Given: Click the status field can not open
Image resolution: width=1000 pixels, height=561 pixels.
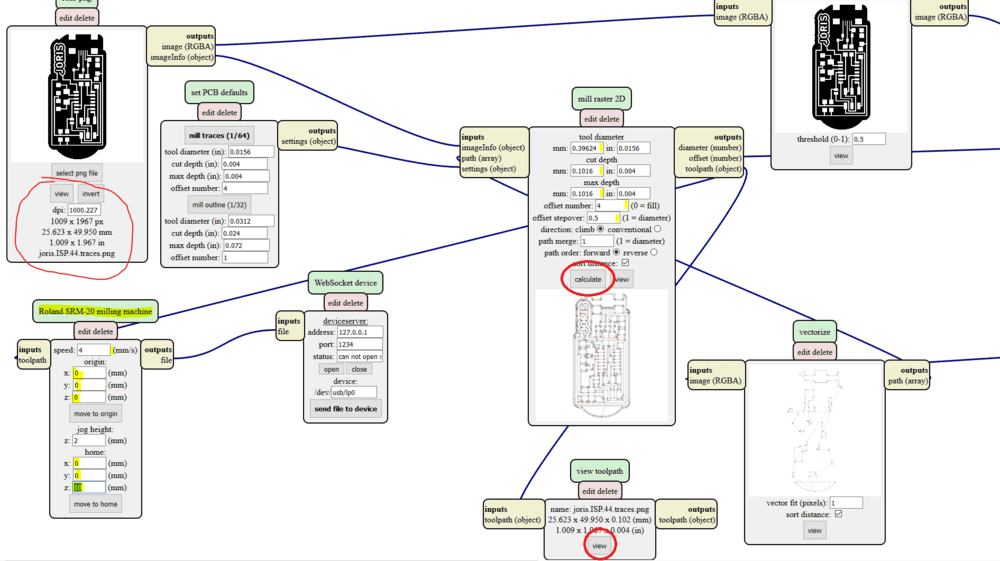Looking at the screenshot, I should click(360, 357).
